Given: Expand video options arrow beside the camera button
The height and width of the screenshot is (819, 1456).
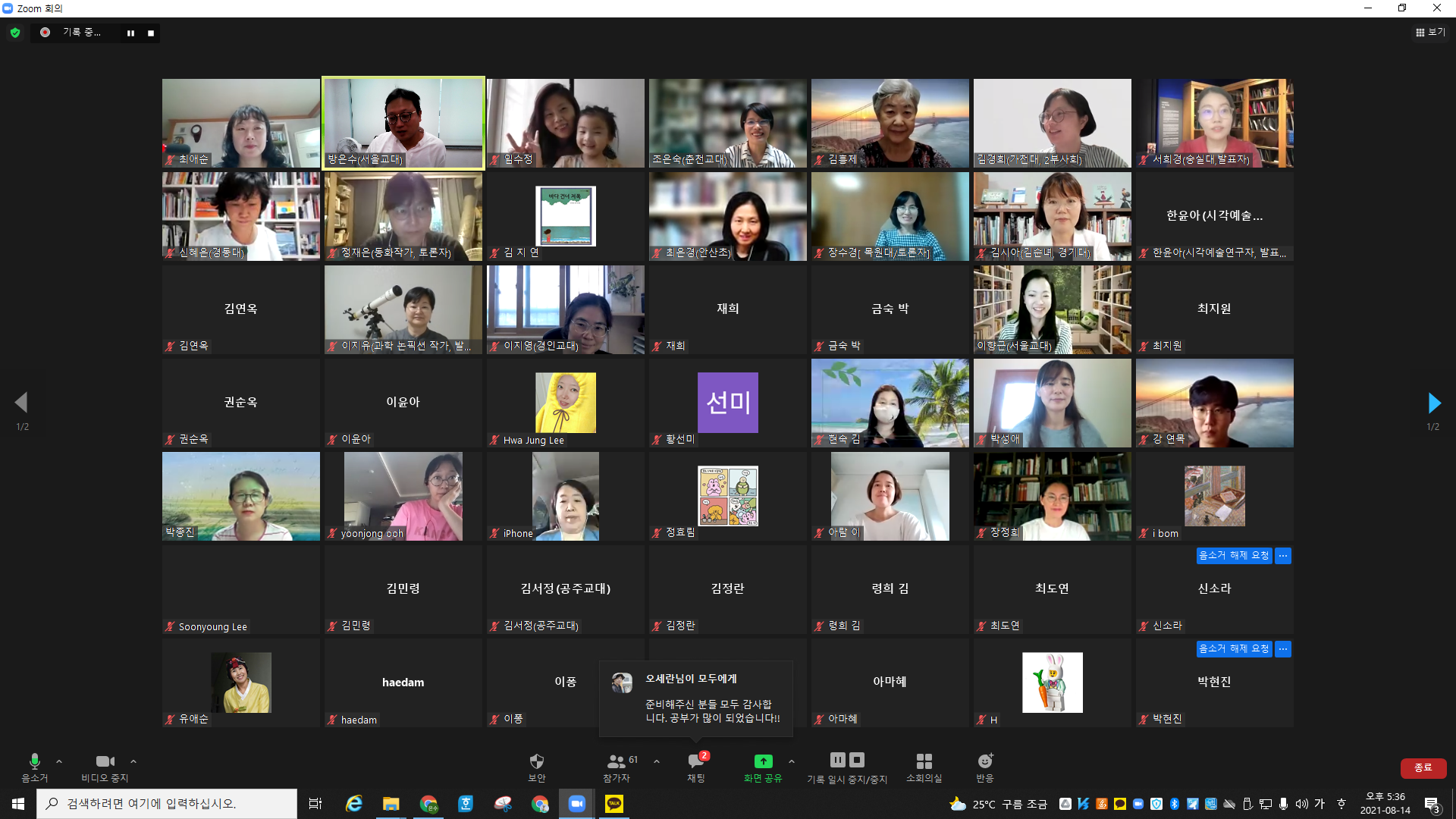Looking at the screenshot, I should 133,761.
